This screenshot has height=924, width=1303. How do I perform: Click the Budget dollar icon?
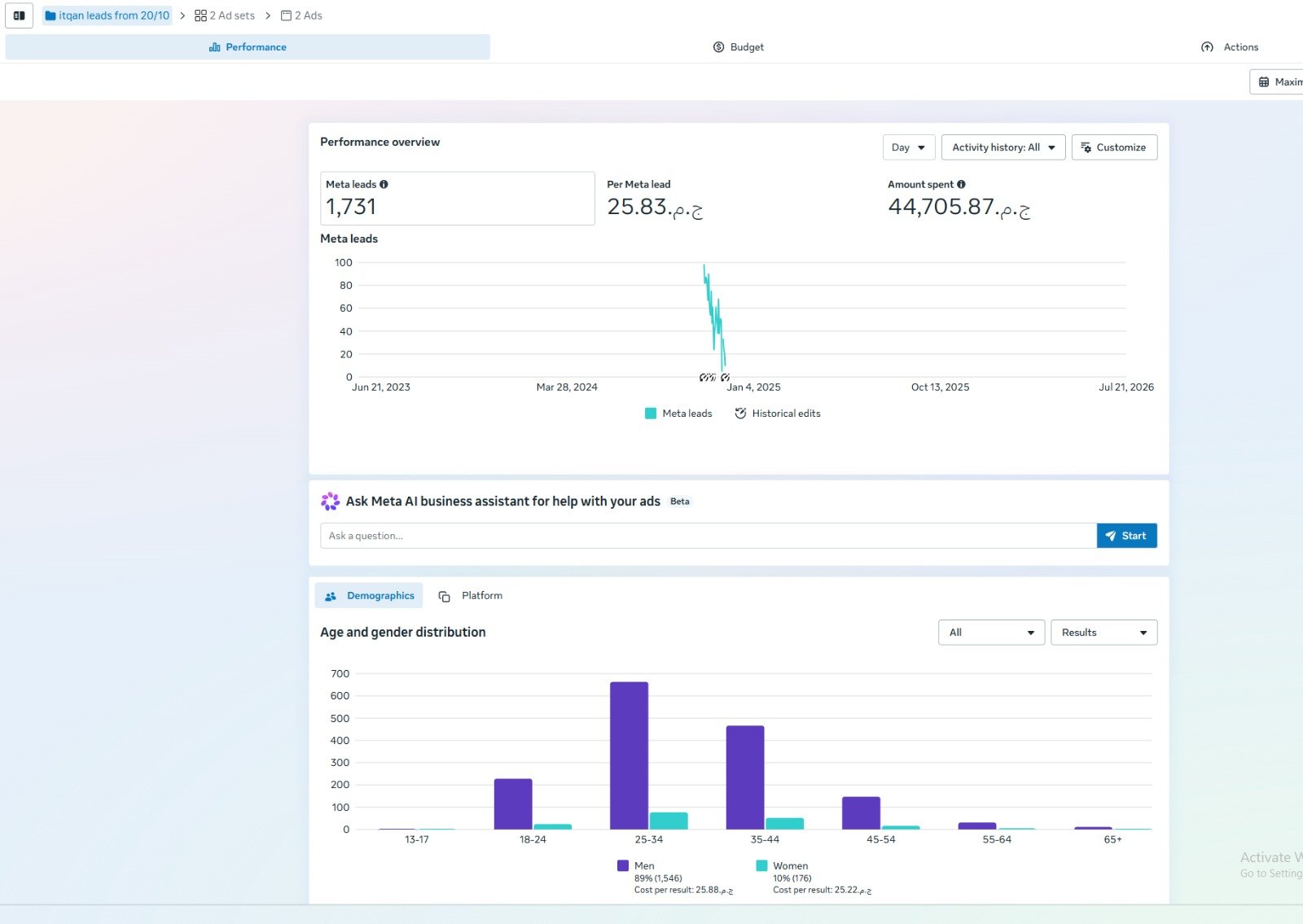[x=718, y=47]
